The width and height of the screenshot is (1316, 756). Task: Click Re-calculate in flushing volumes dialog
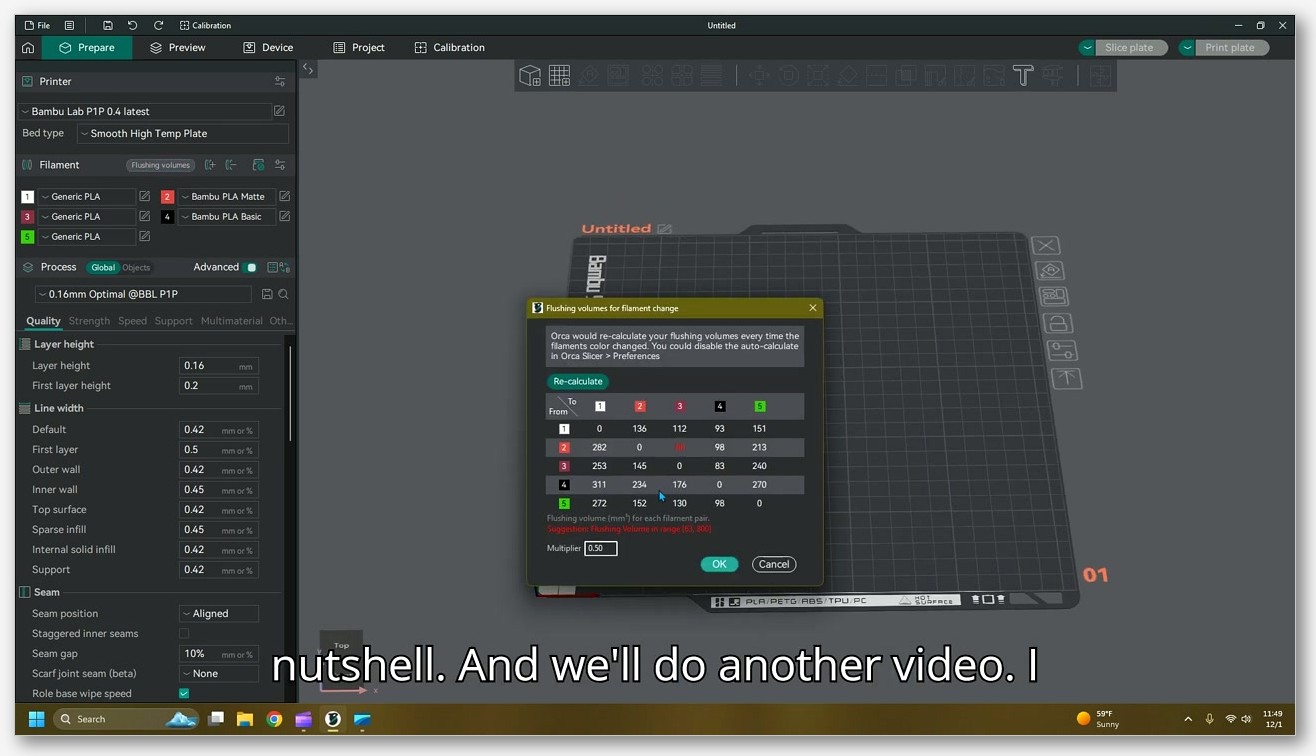click(x=578, y=381)
